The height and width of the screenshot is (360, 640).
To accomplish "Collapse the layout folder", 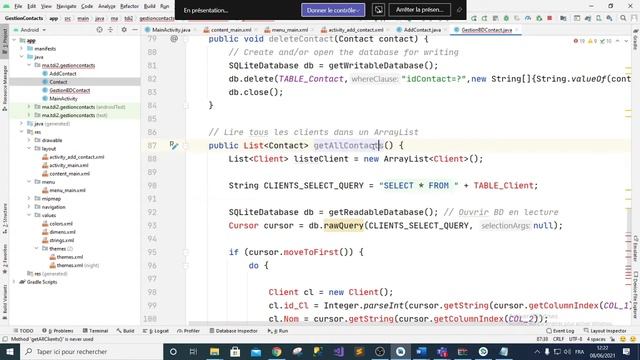I will pos(29,149).
